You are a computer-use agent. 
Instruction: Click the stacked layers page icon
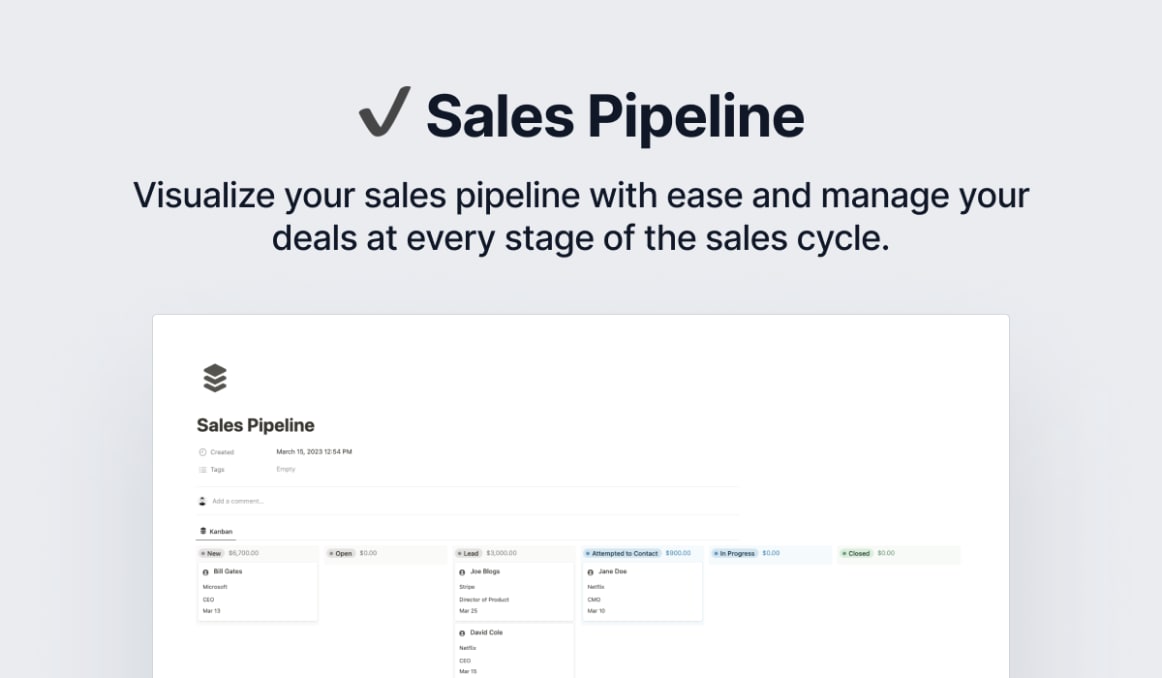[x=215, y=378]
